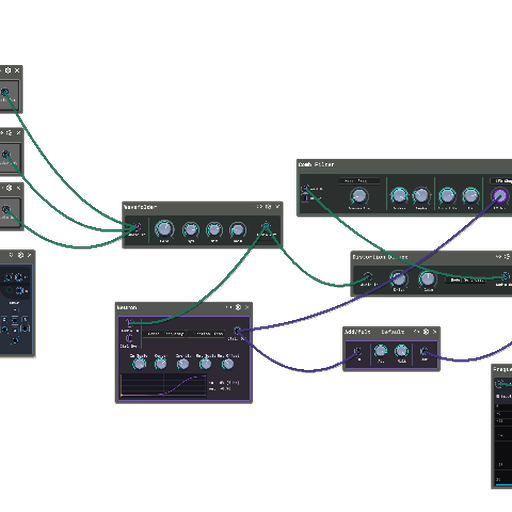This screenshot has height=512, width=512.
Task: Close the Add/Mult module
Action: [x=435, y=332]
